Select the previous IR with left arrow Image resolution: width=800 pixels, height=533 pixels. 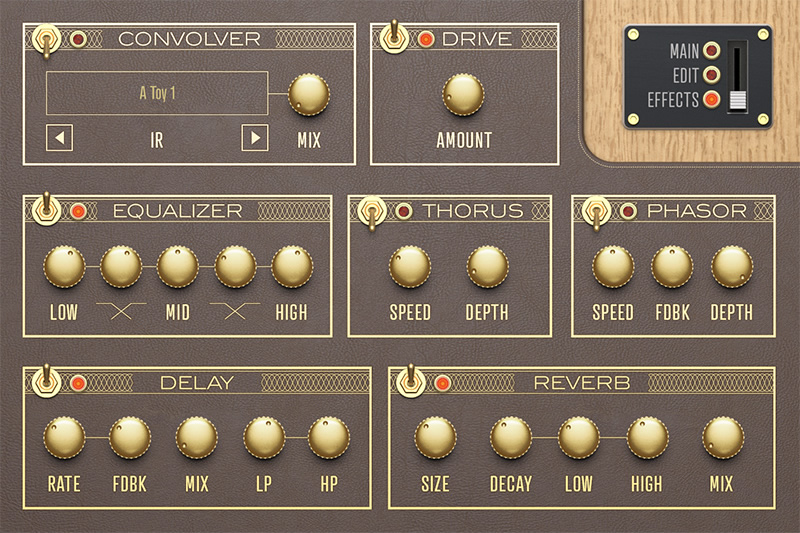click(x=60, y=138)
